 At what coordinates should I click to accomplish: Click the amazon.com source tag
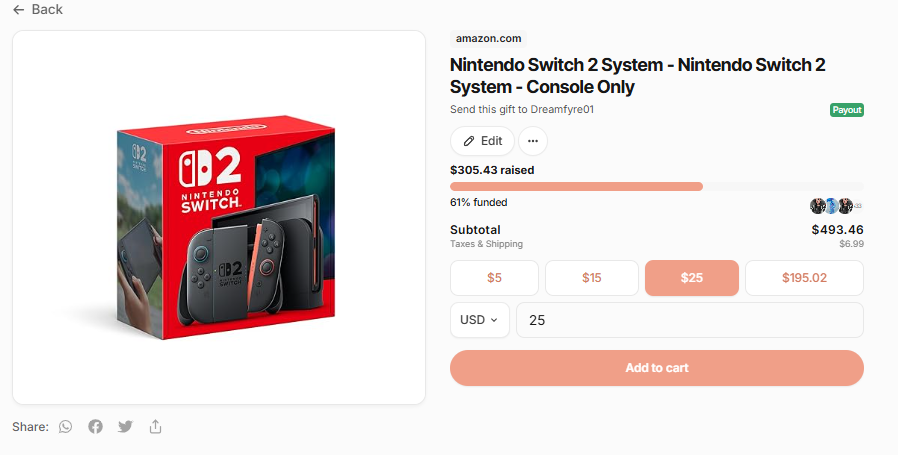tap(489, 38)
